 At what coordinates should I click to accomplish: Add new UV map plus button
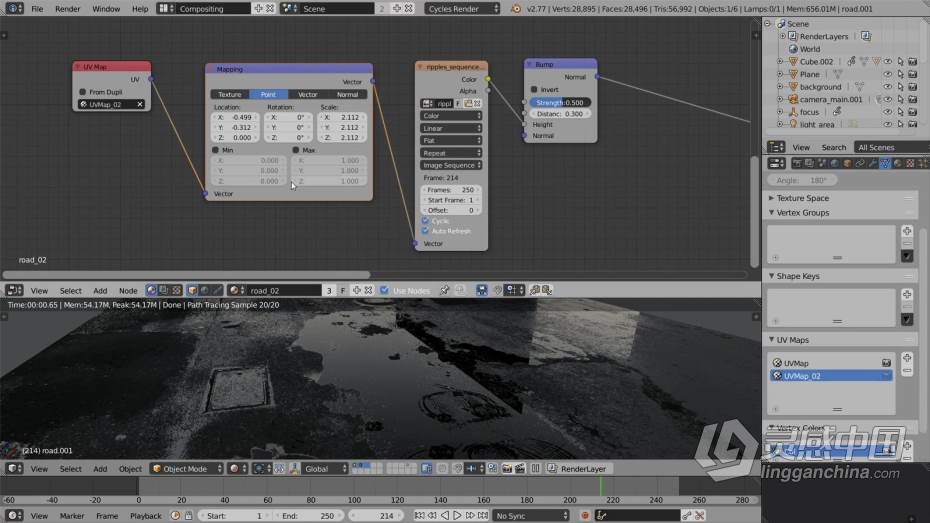coord(907,358)
